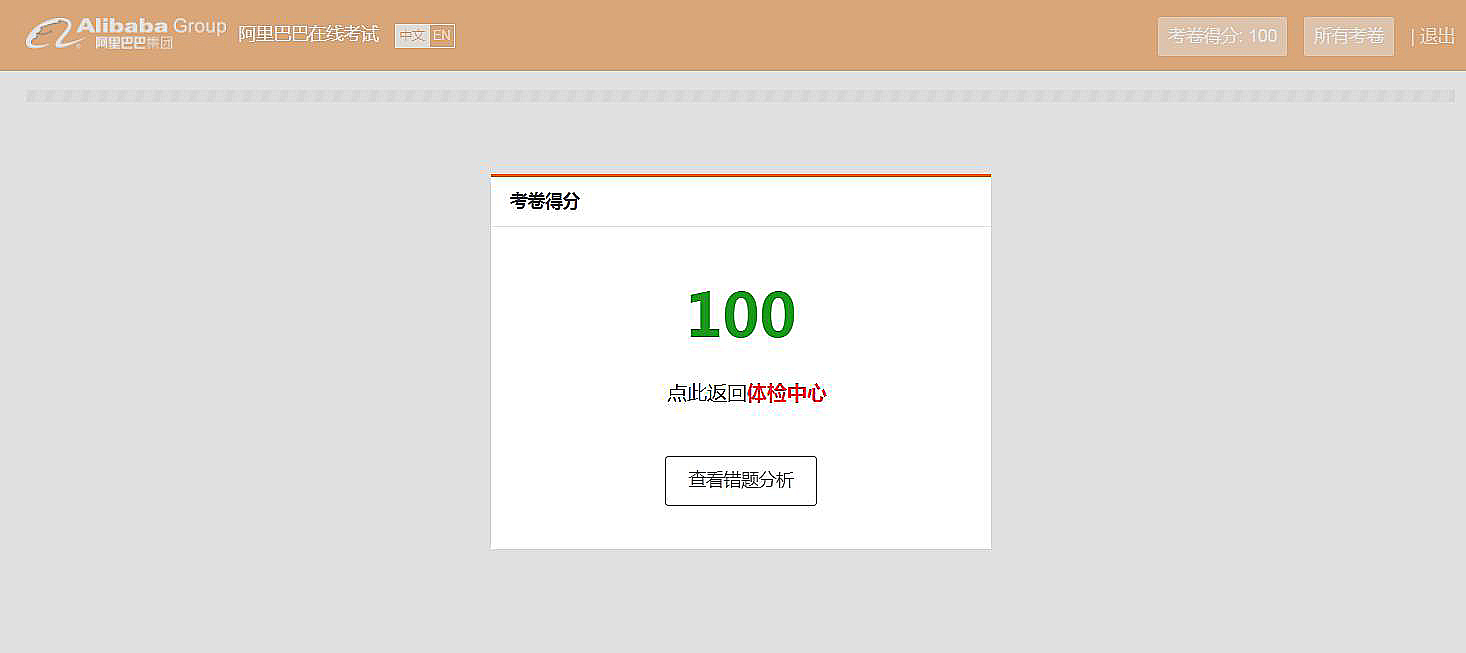
Task: Switch the language to 中文
Action: (412, 36)
